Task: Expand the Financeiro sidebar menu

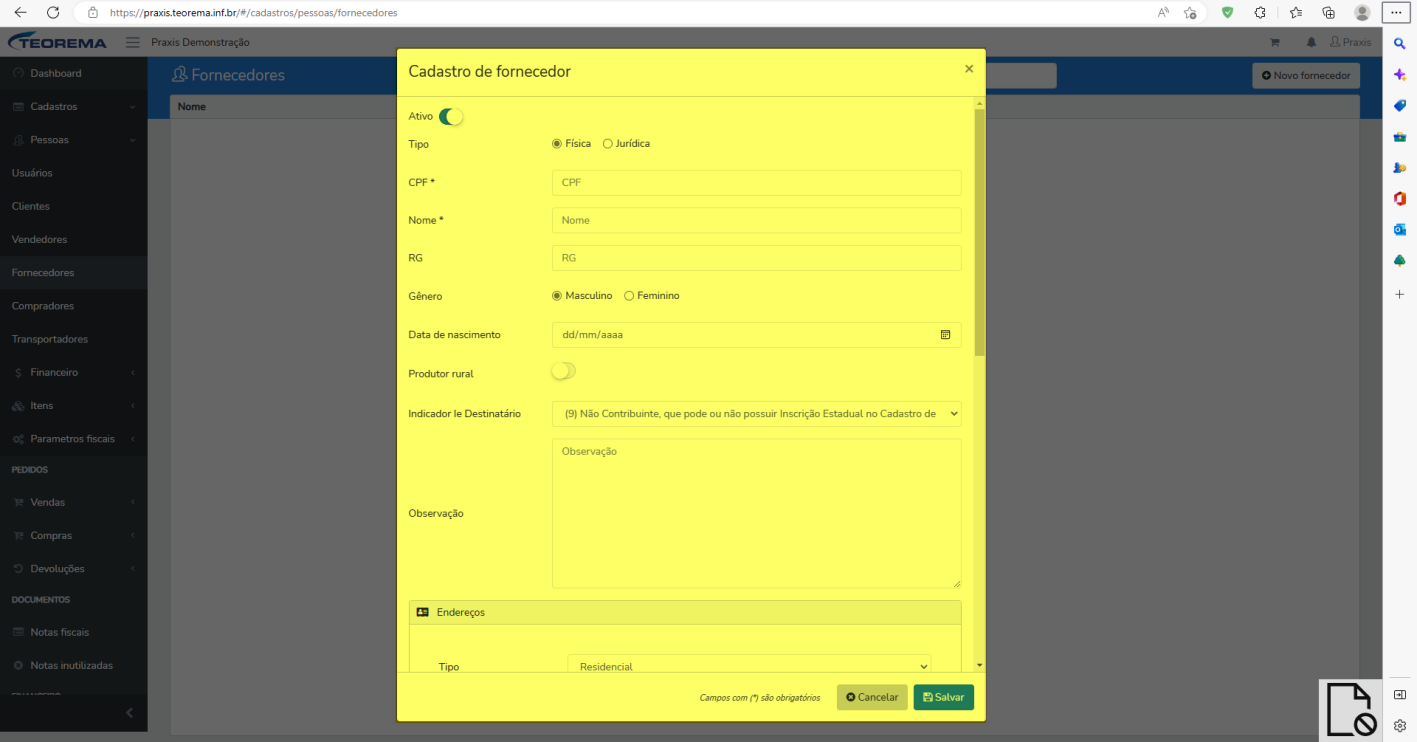Action: point(73,372)
